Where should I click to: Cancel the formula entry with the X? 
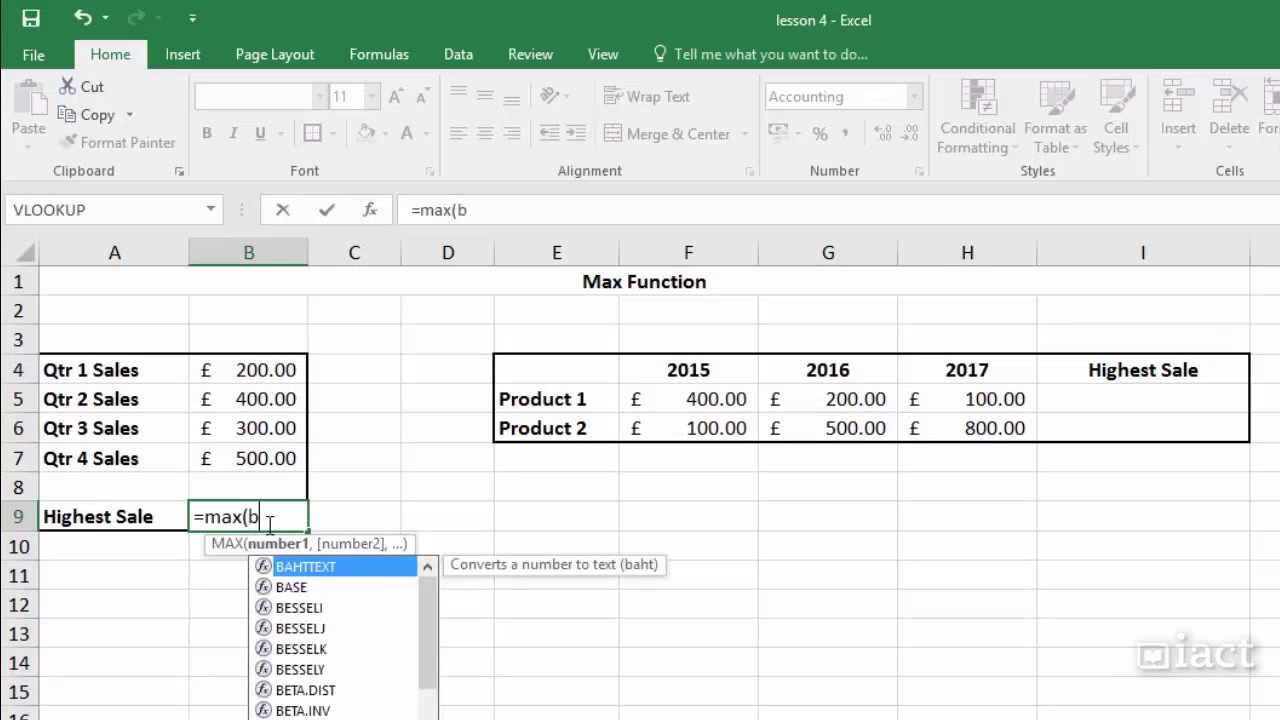tap(282, 210)
